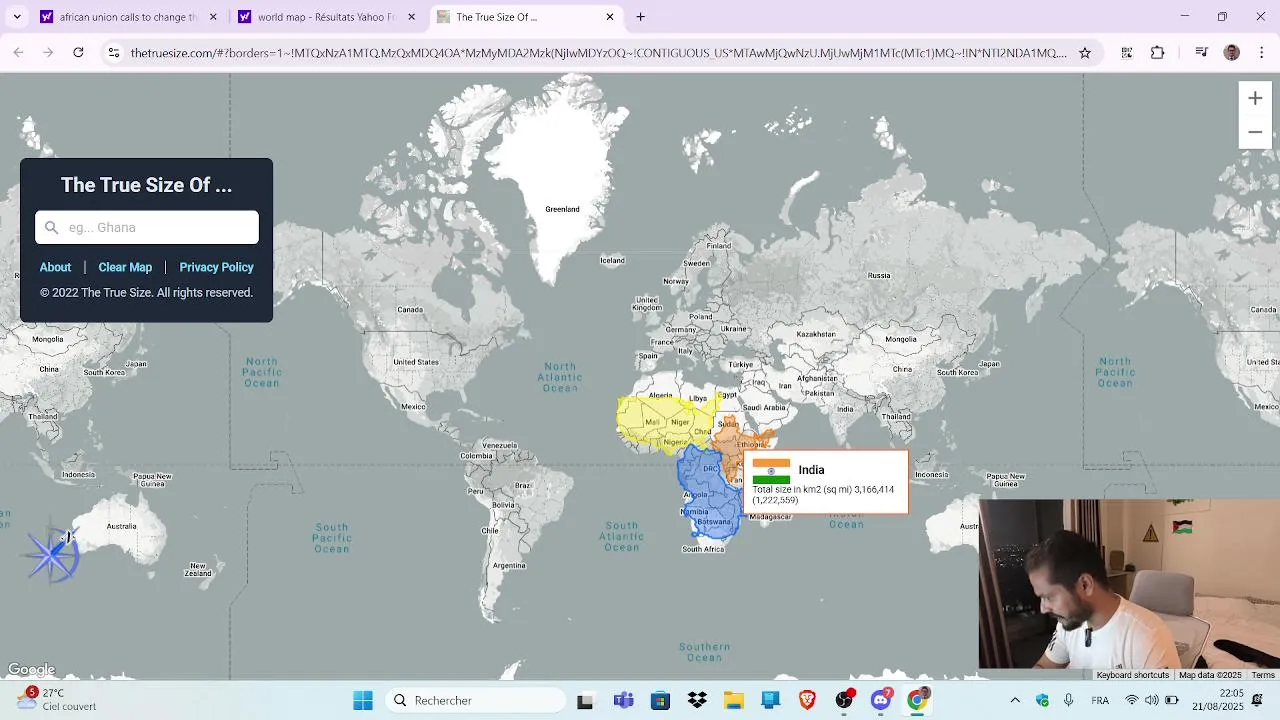Screen dimensions: 1280x720
Task: Open the weather widget showing 27°C
Action: (x=58, y=699)
